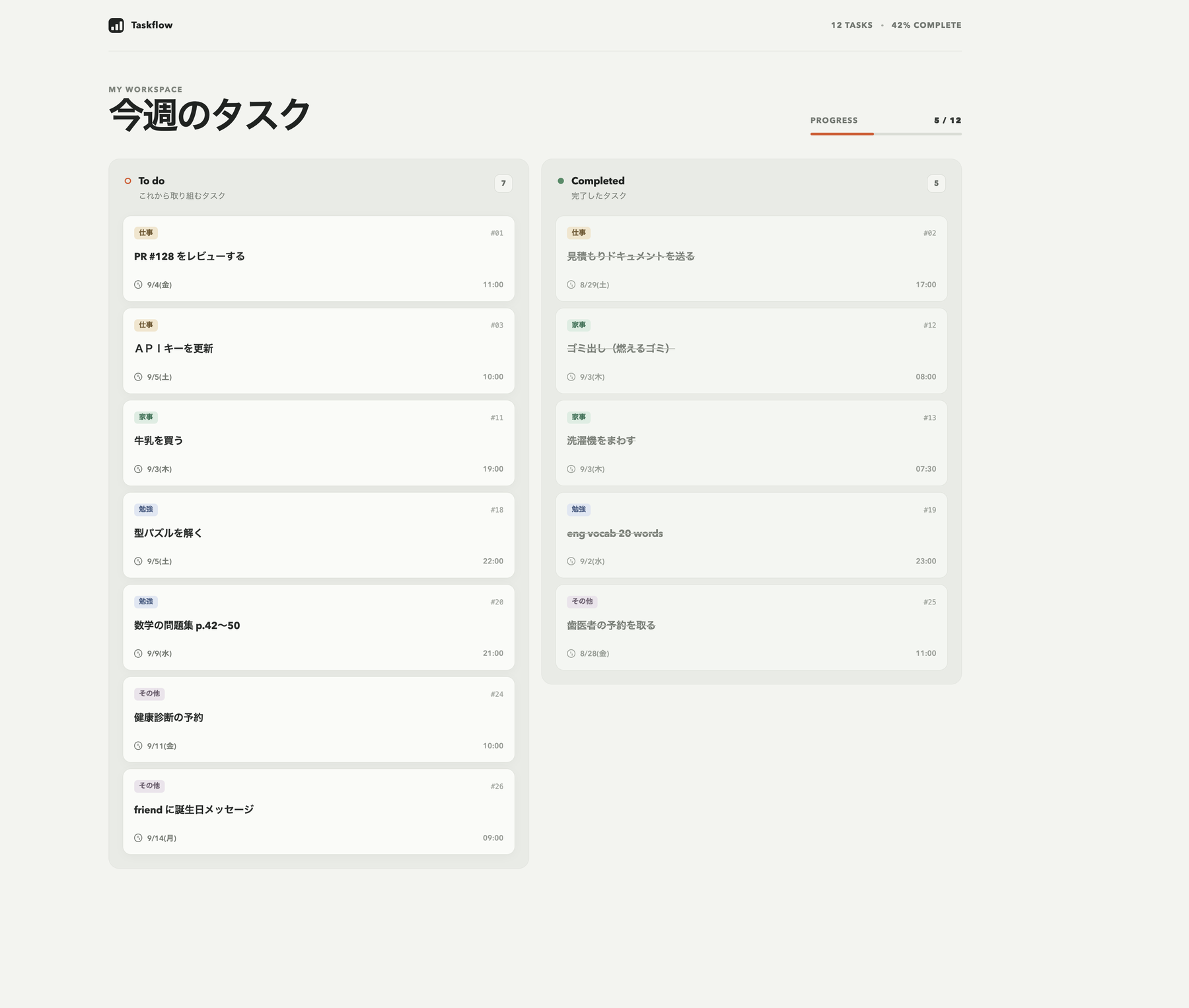
Task: Open completed task ゴミ出し（燃えるゴミ）
Action: tap(751, 351)
